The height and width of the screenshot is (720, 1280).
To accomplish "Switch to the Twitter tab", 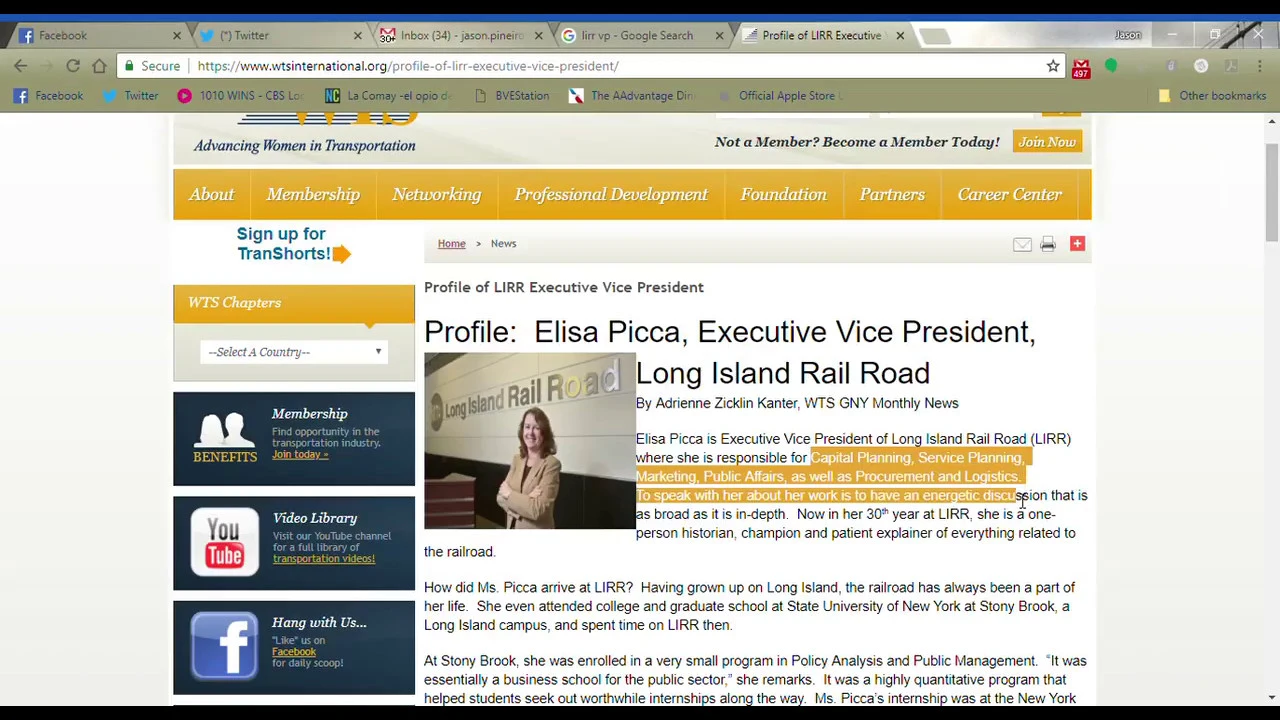I will pos(279,36).
